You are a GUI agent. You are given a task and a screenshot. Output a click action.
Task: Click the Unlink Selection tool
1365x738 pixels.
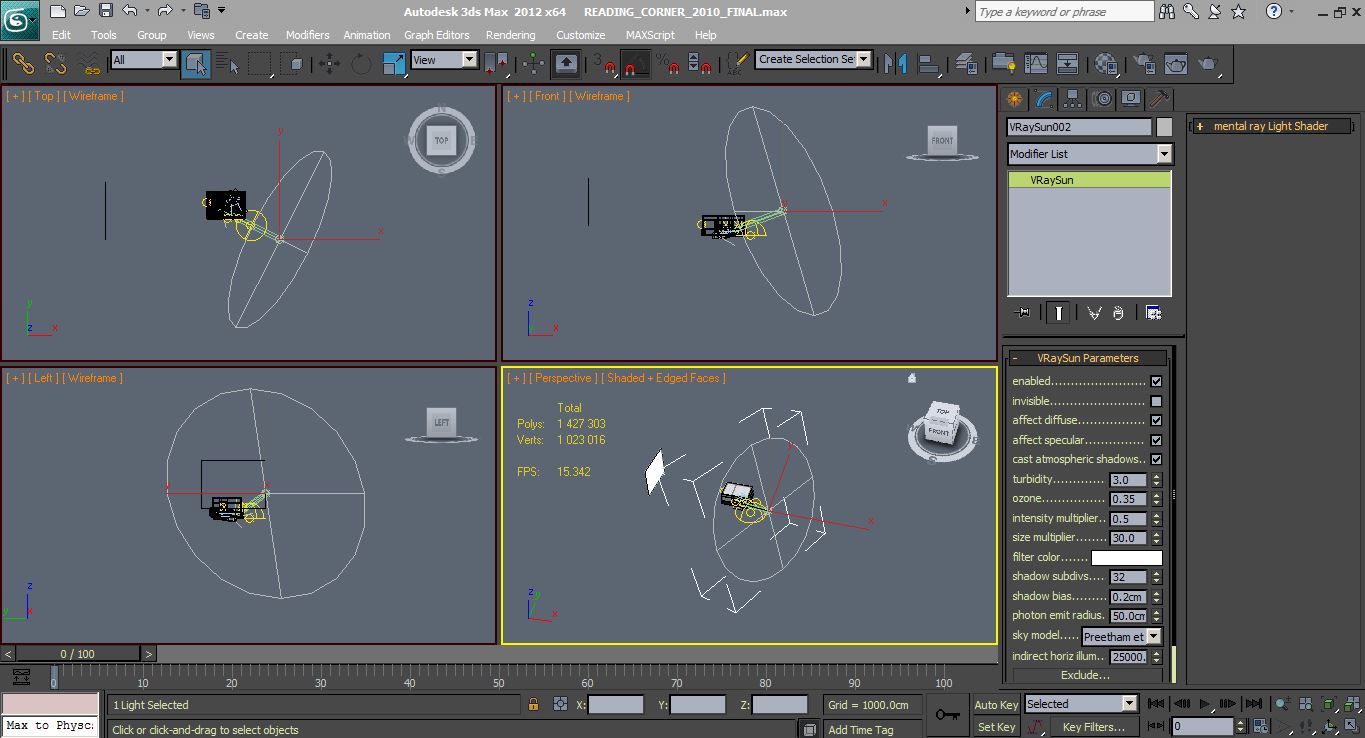pyautogui.click(x=56, y=64)
